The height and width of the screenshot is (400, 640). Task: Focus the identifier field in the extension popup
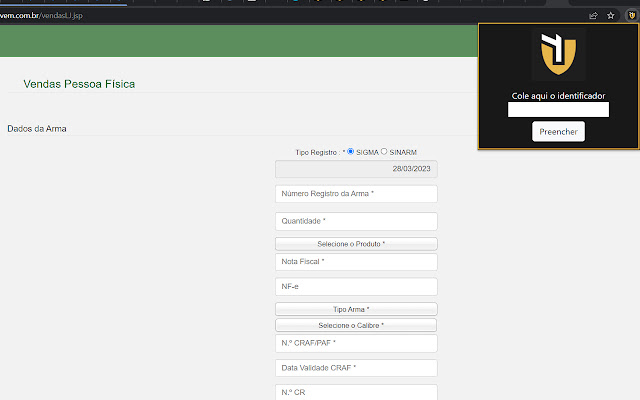[558, 109]
